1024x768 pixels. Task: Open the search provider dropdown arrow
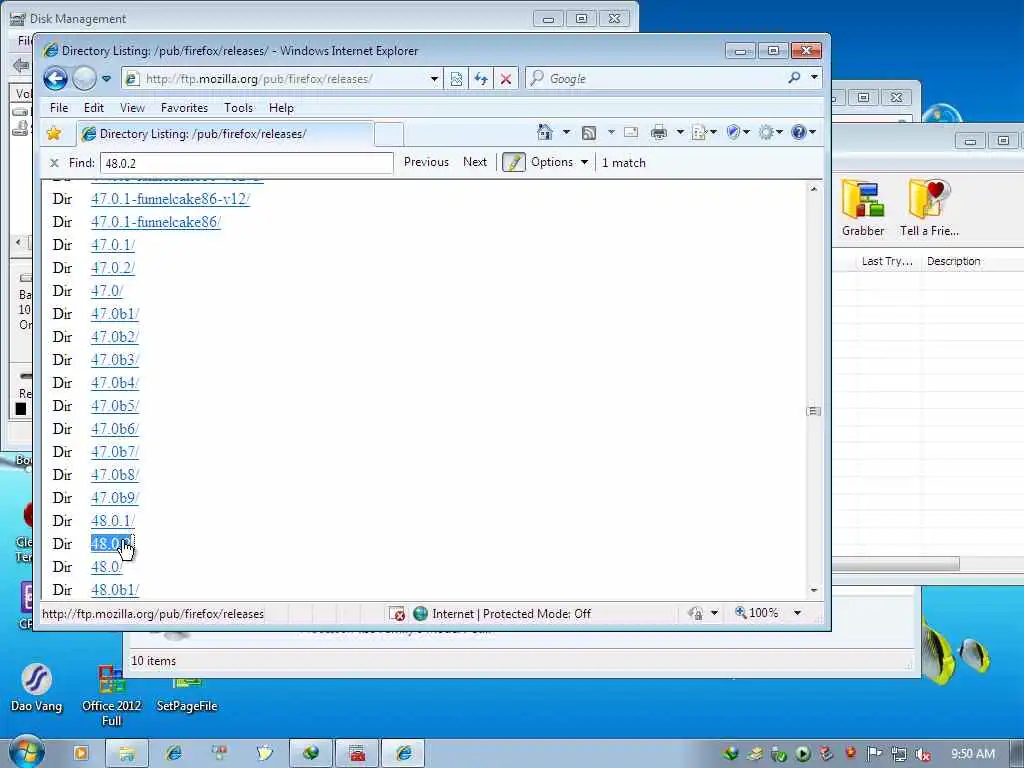[x=814, y=78]
